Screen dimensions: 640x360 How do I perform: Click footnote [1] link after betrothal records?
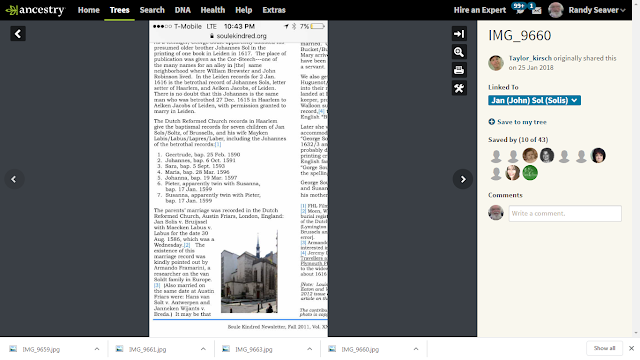point(218,144)
